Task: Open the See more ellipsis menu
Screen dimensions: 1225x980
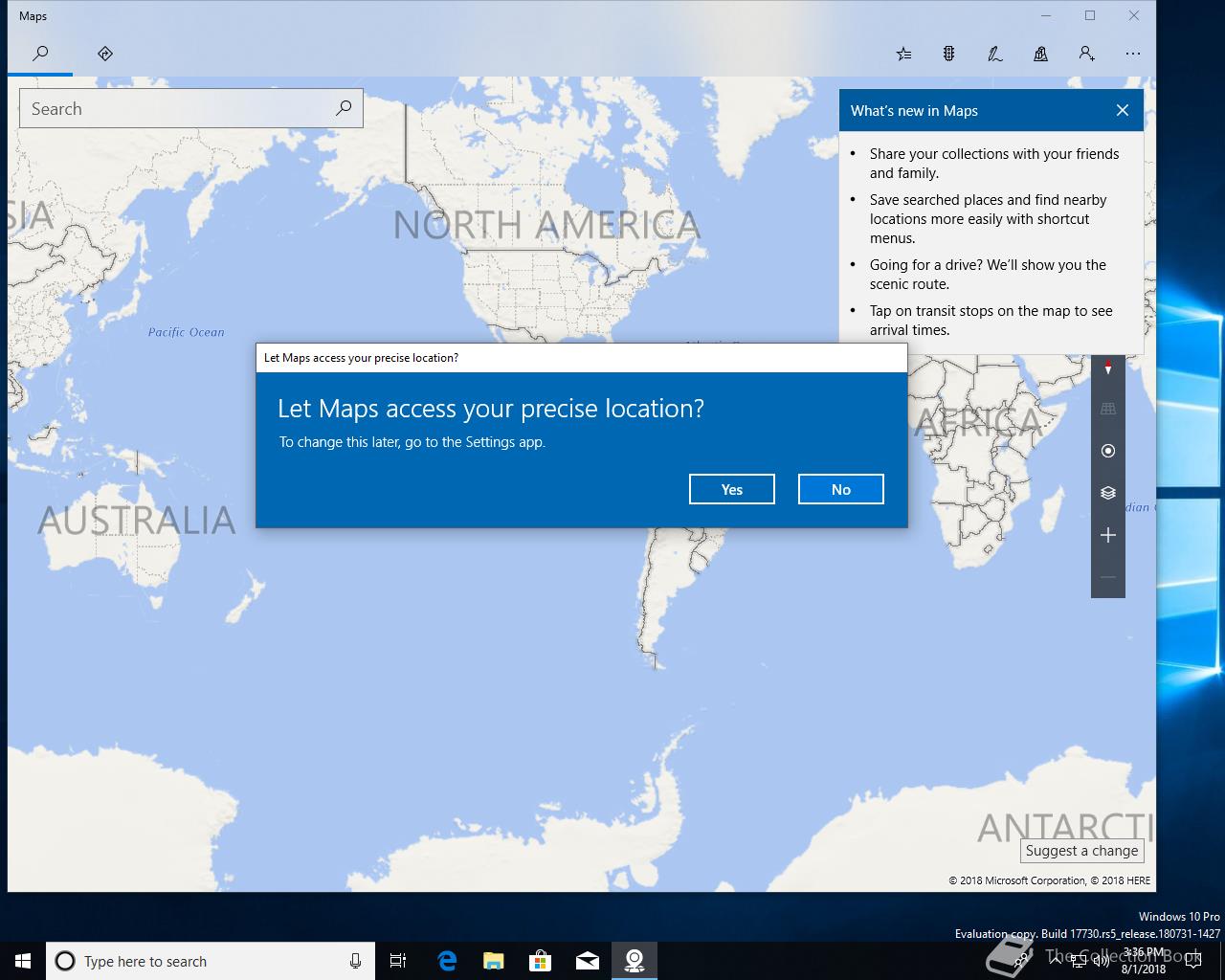Action: (1133, 54)
